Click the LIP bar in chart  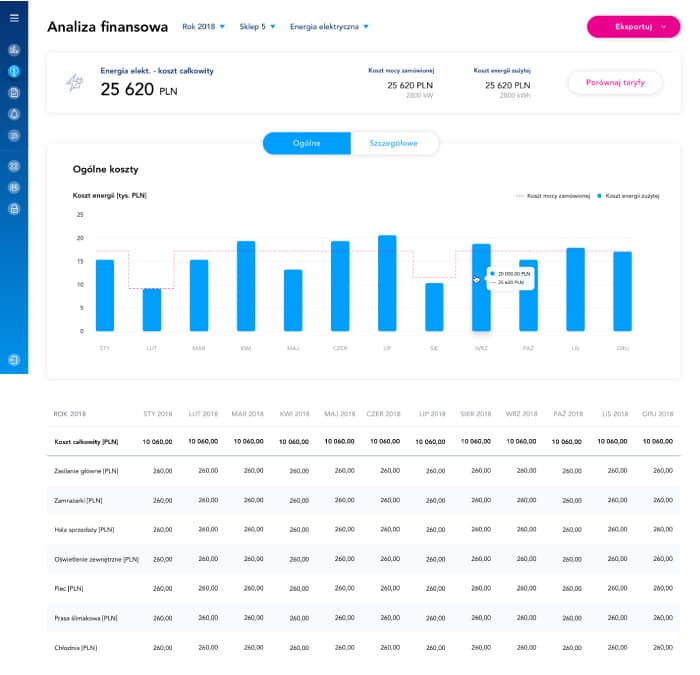pyautogui.click(x=387, y=283)
